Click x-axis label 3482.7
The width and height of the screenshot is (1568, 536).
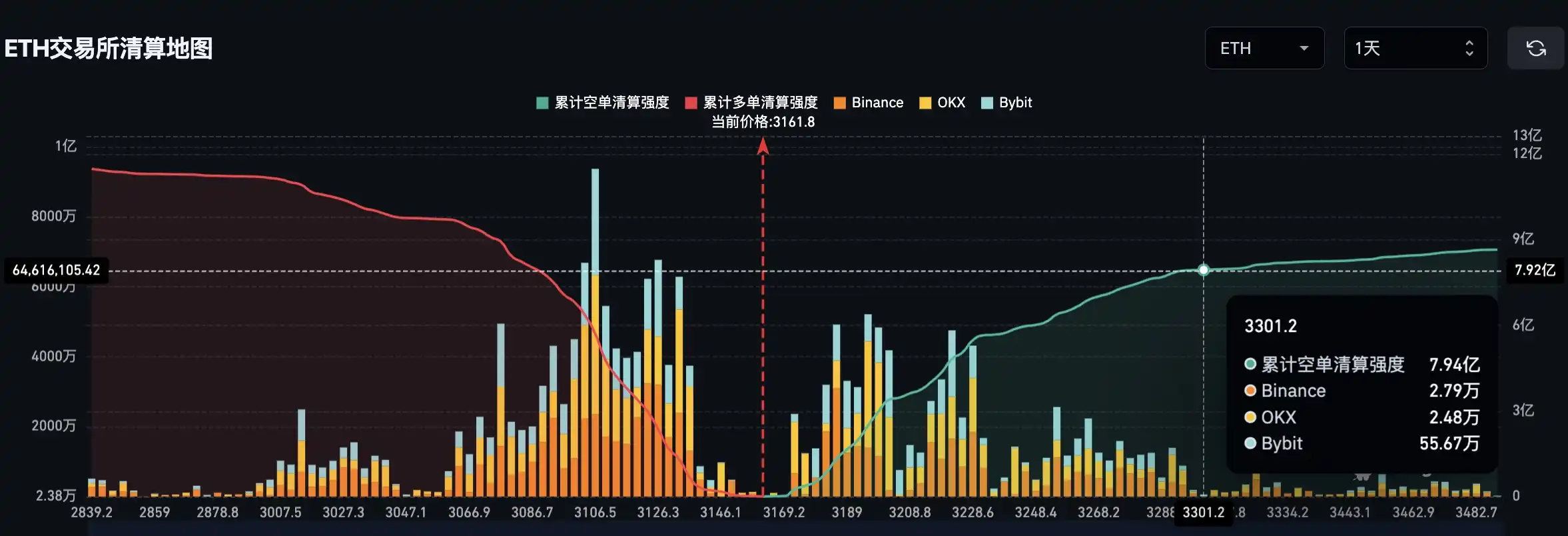point(1476,512)
